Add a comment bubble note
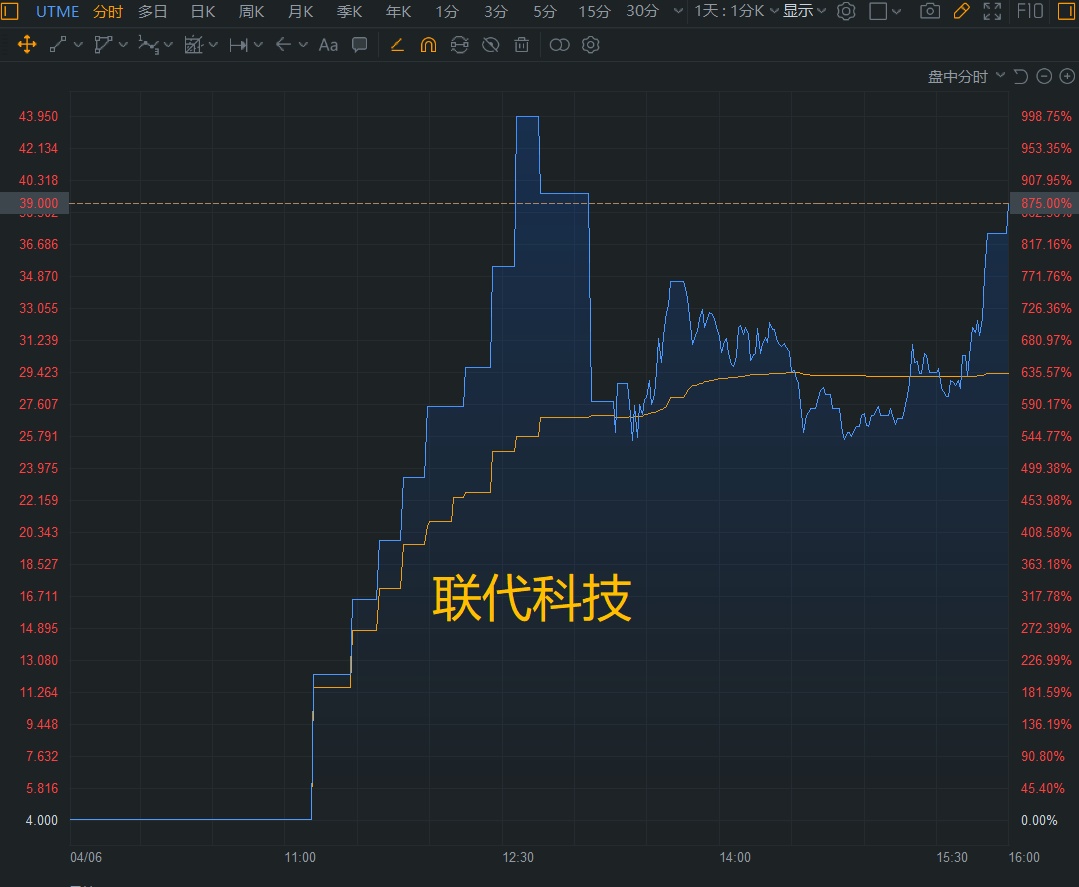 360,45
